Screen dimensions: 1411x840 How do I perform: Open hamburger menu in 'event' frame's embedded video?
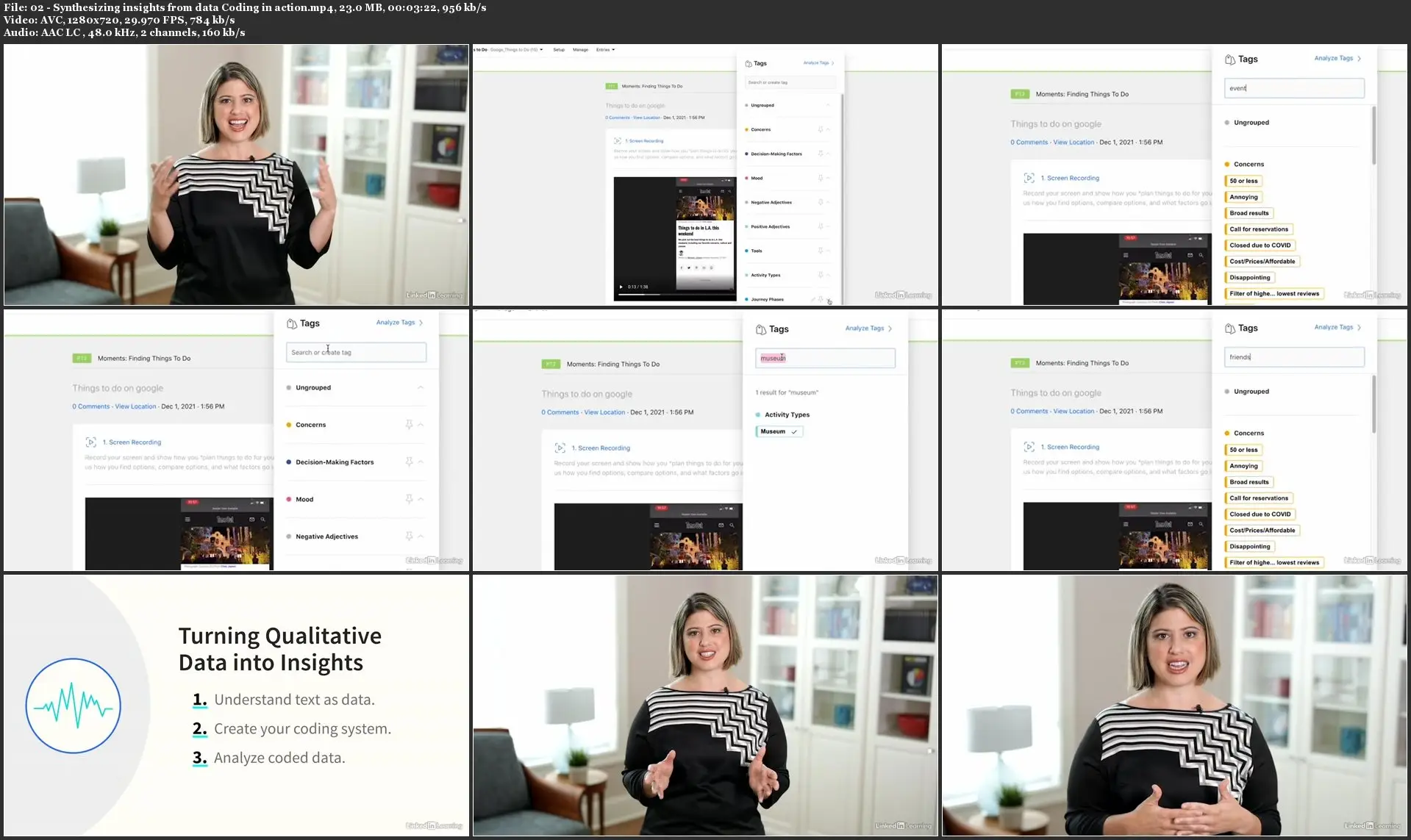click(1126, 256)
